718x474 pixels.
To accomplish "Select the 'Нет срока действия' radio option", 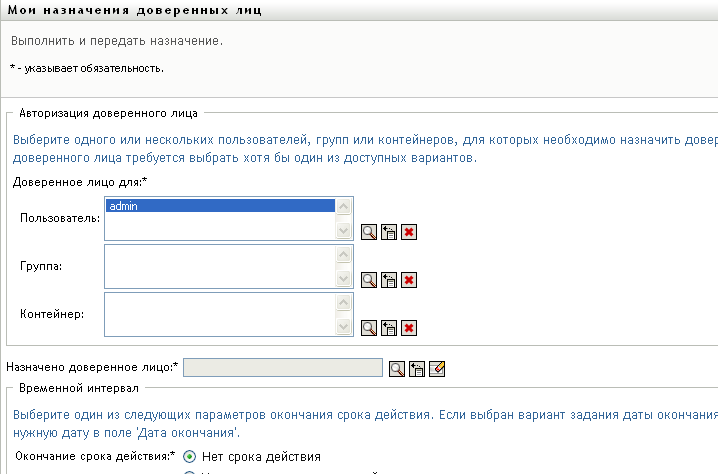I will pyautogui.click(x=189, y=457).
